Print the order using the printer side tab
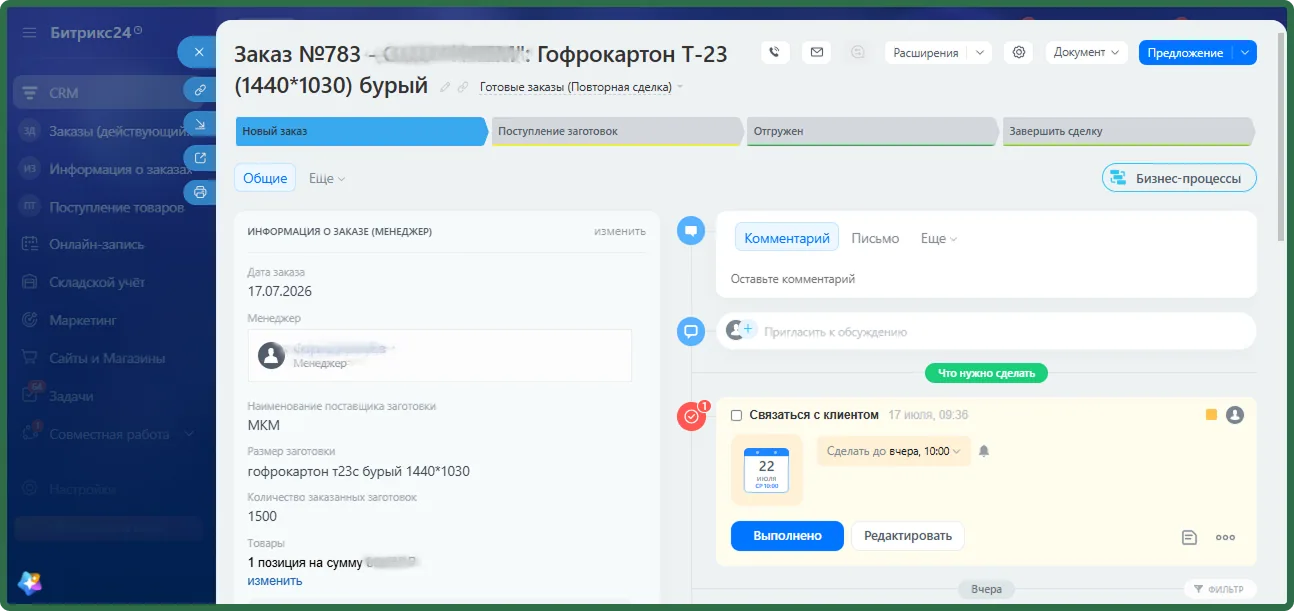1294x611 pixels. tap(200, 192)
